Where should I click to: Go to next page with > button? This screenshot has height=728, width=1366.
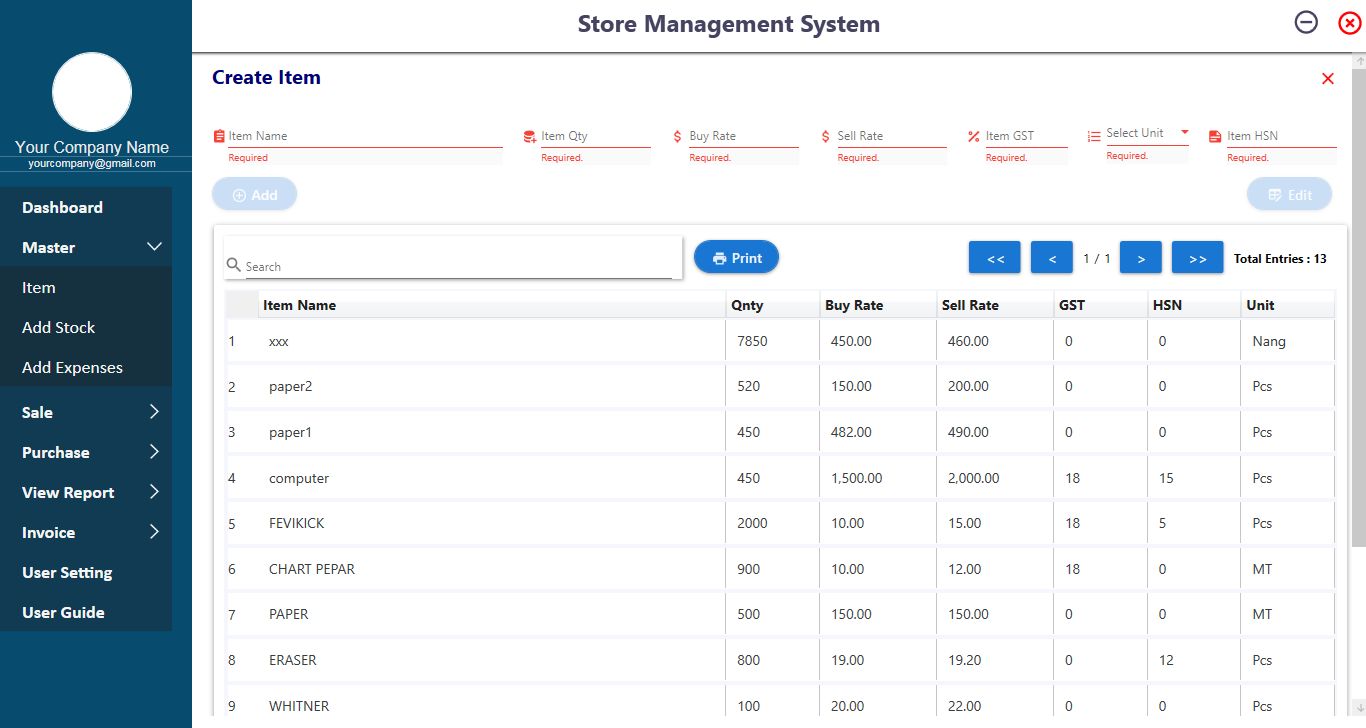(x=1140, y=258)
